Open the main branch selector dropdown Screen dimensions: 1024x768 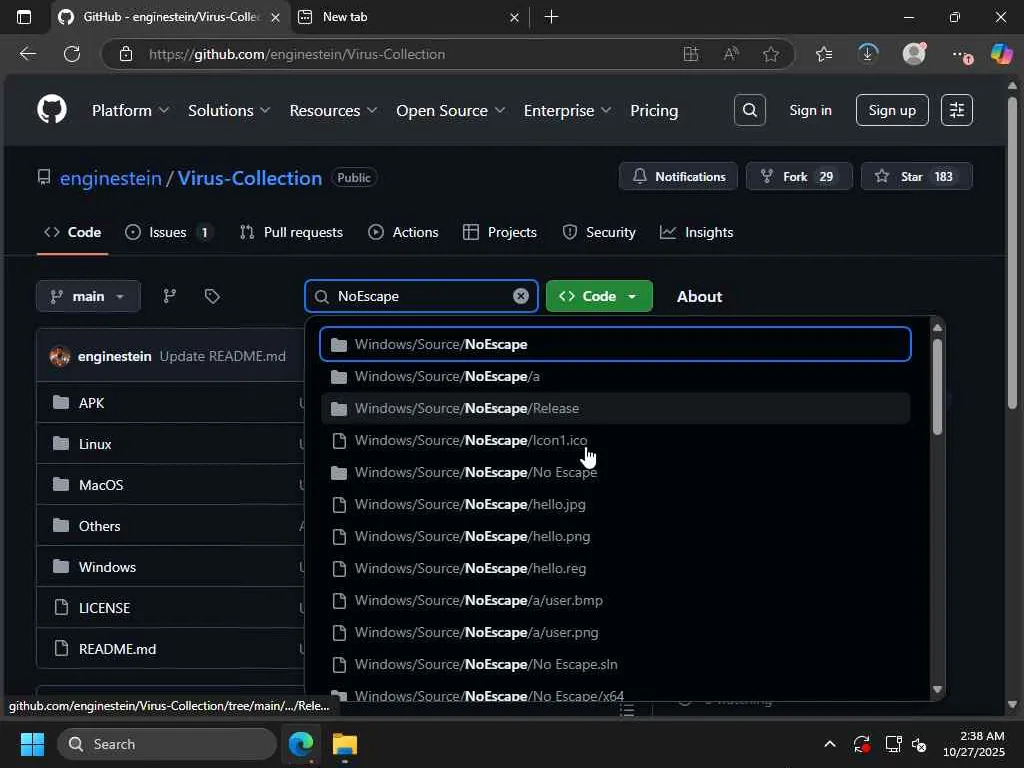(x=88, y=296)
